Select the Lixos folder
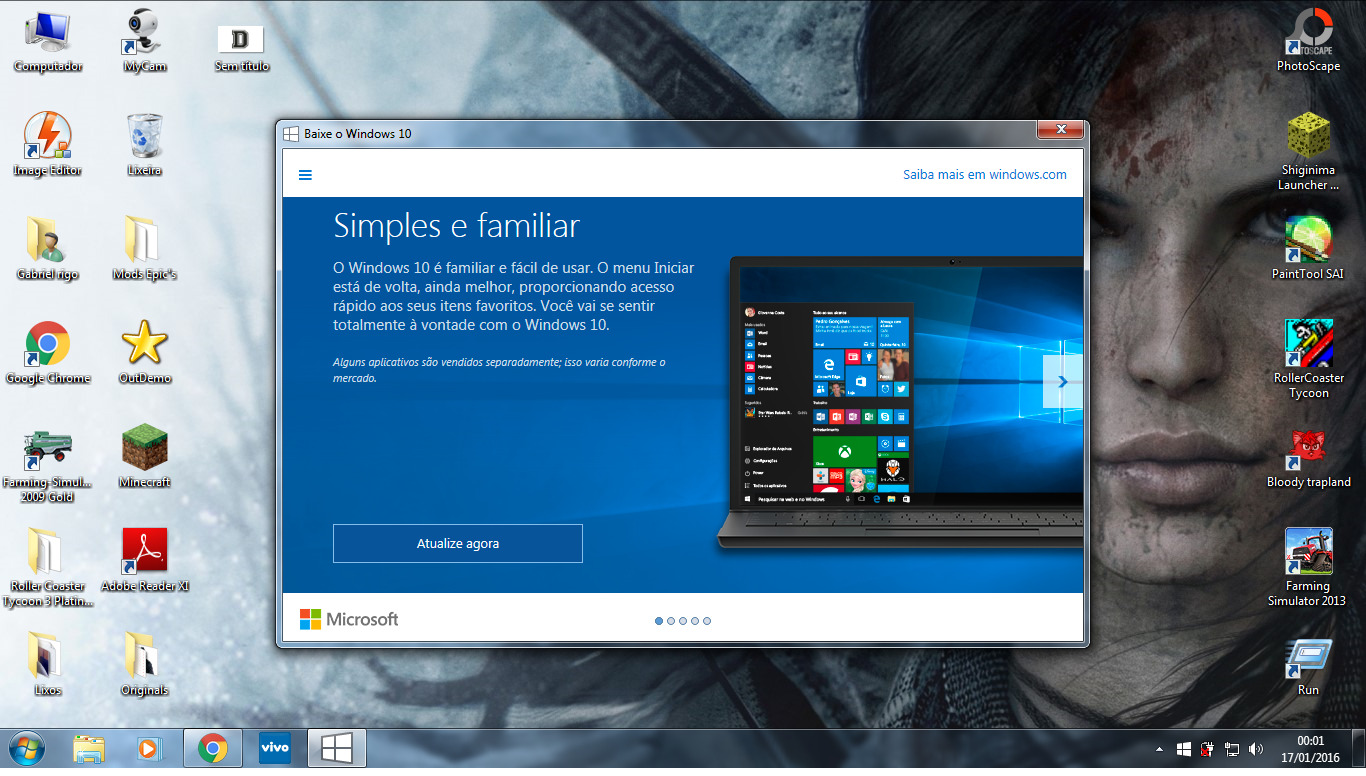 pos(48,665)
